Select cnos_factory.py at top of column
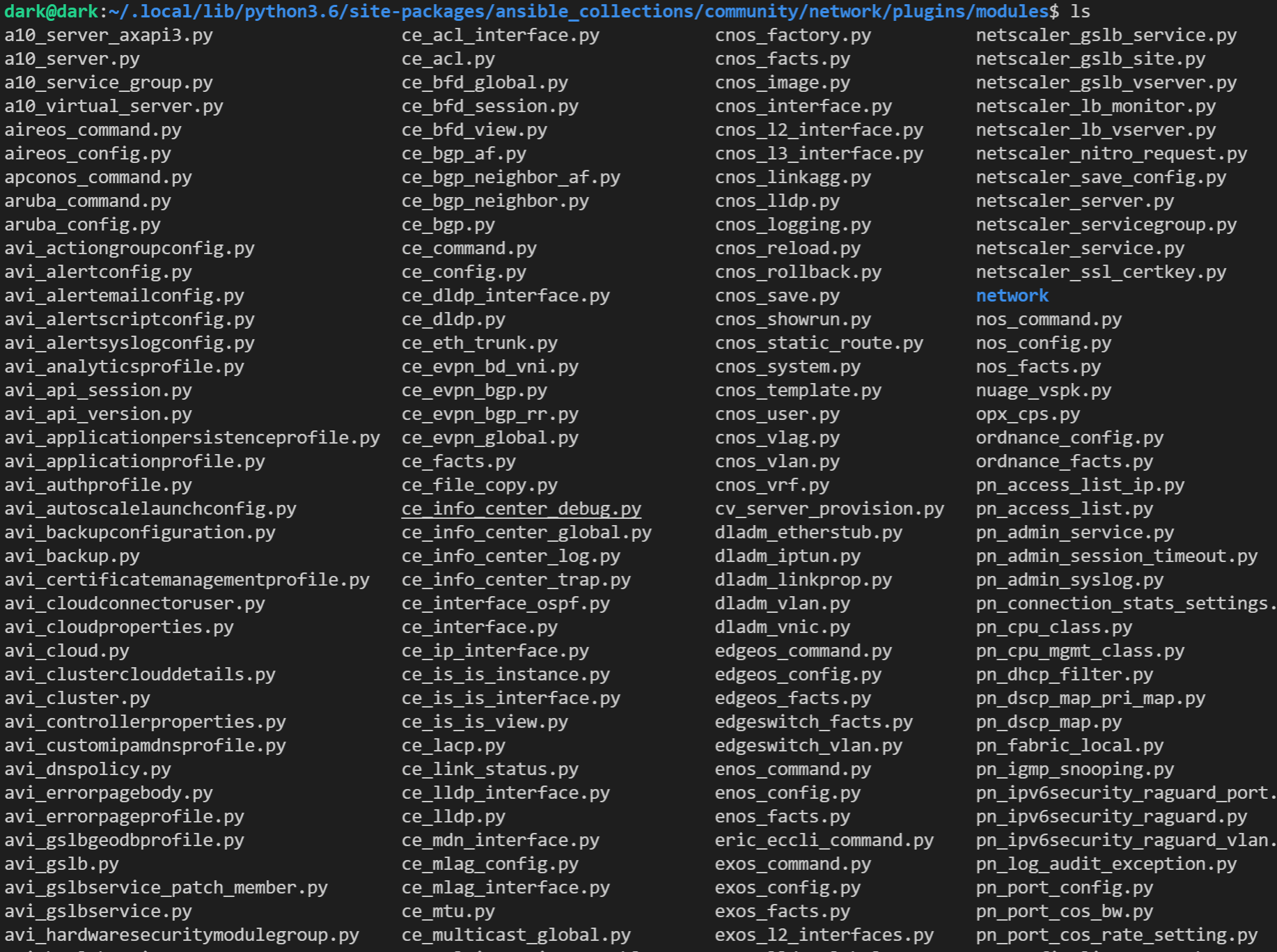1277x952 pixels. pyautogui.click(x=794, y=35)
